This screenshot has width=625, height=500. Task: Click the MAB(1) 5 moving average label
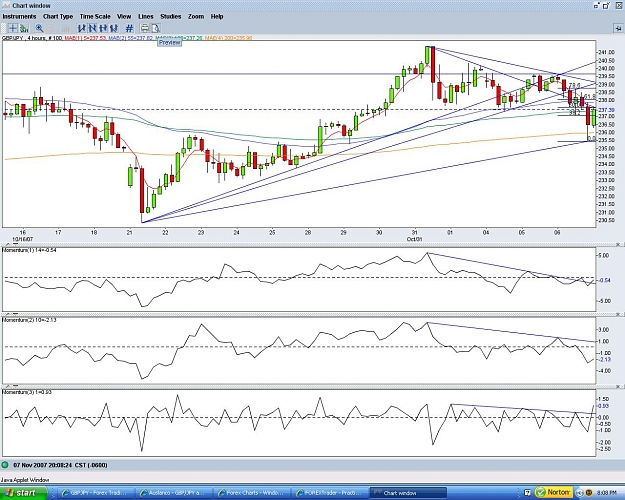tap(86, 38)
